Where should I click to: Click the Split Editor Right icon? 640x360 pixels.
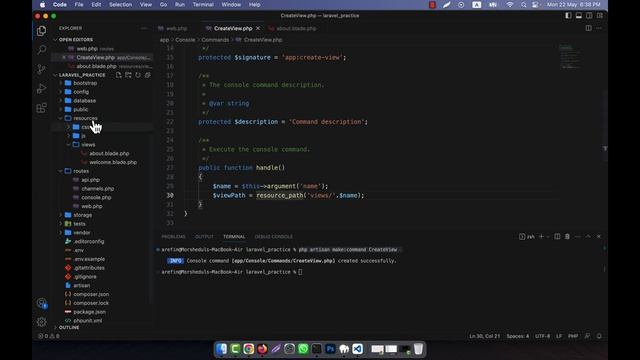coord(589,28)
